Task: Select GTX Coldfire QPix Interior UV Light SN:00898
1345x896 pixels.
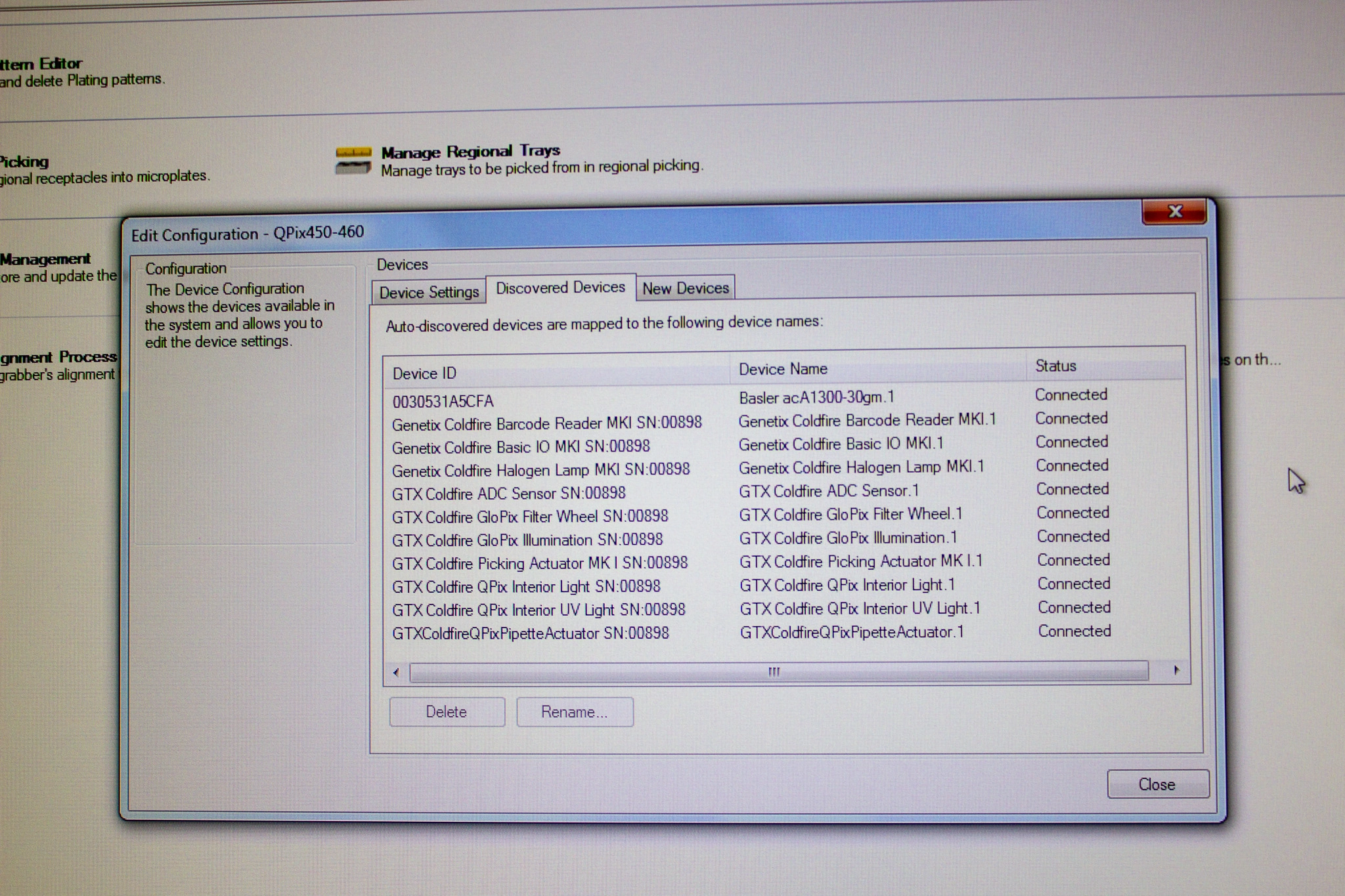Action: pos(539,610)
